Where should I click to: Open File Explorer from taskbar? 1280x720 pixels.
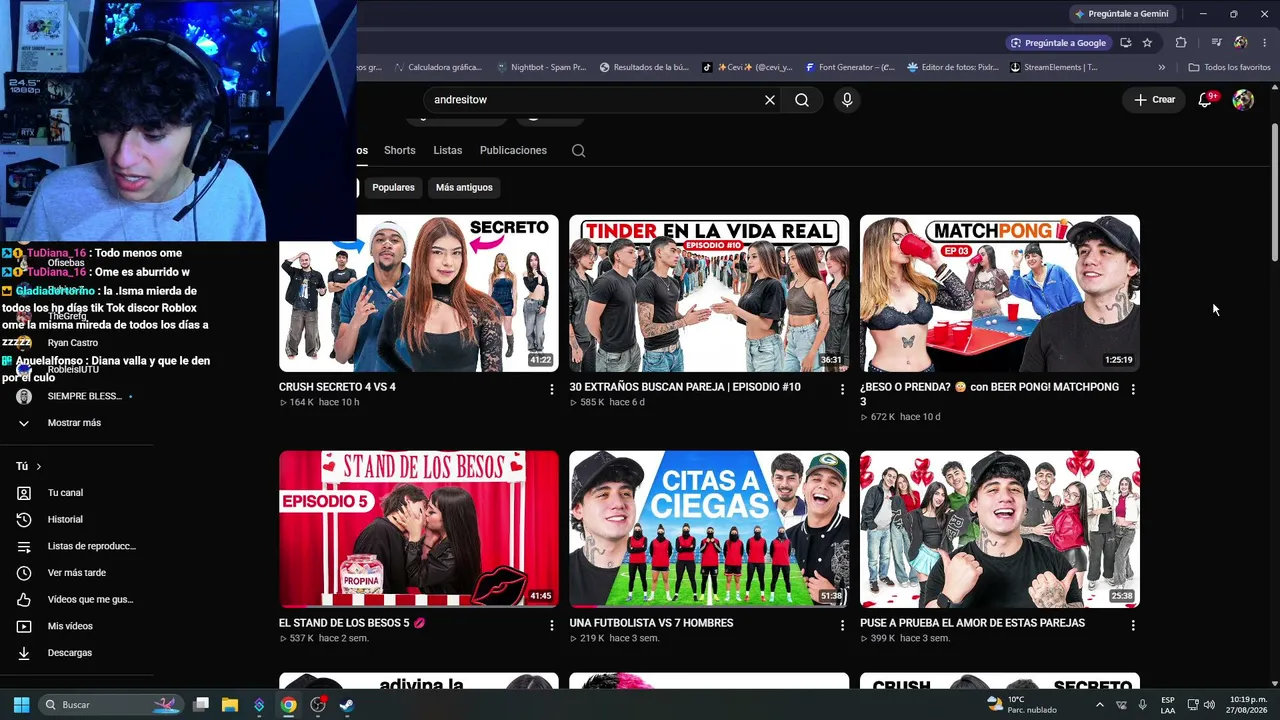tap(230, 705)
